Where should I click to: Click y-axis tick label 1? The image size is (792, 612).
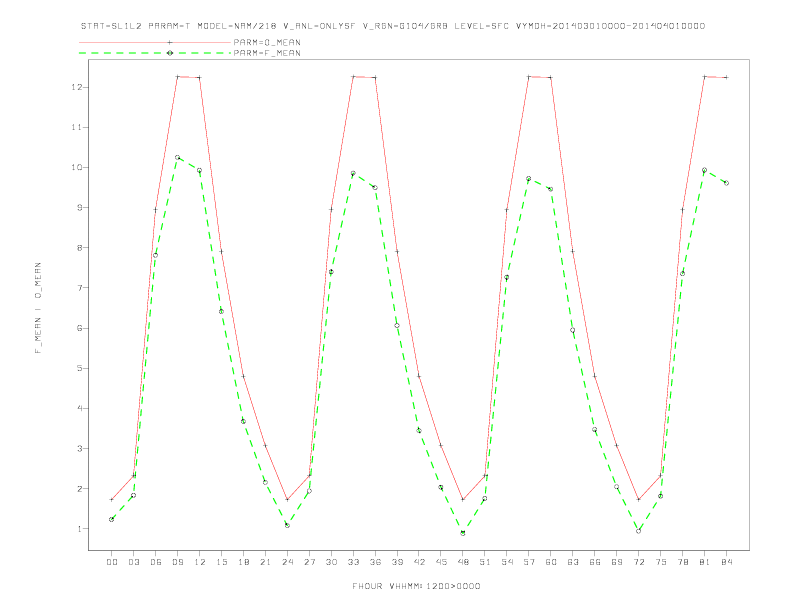80,529
